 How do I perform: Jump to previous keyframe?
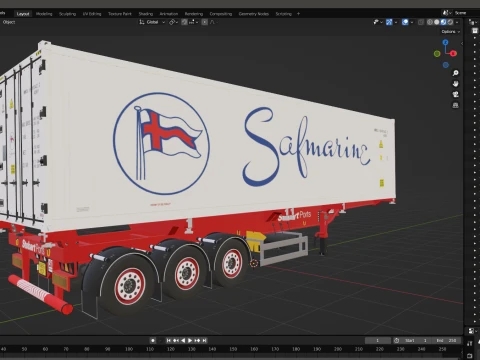click(x=176, y=340)
